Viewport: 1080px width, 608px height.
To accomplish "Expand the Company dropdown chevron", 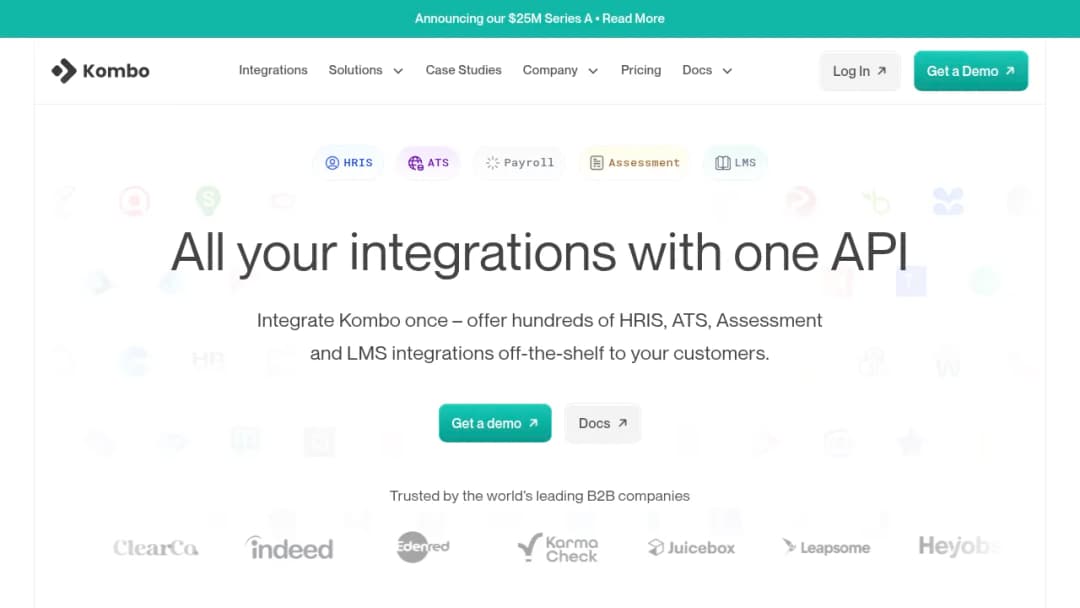I will coord(593,71).
